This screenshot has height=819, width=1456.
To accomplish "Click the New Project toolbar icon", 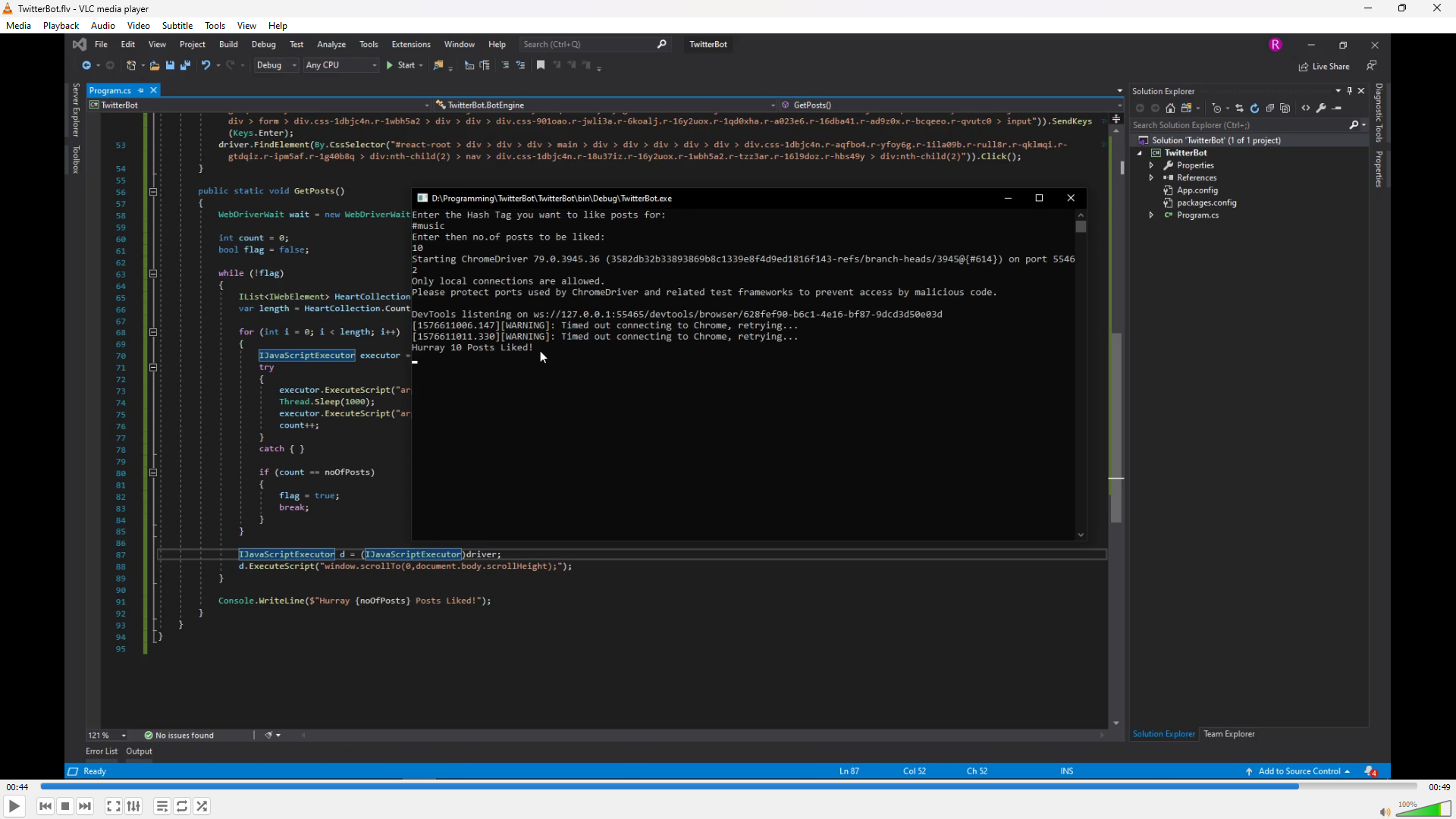I will pos(131,65).
